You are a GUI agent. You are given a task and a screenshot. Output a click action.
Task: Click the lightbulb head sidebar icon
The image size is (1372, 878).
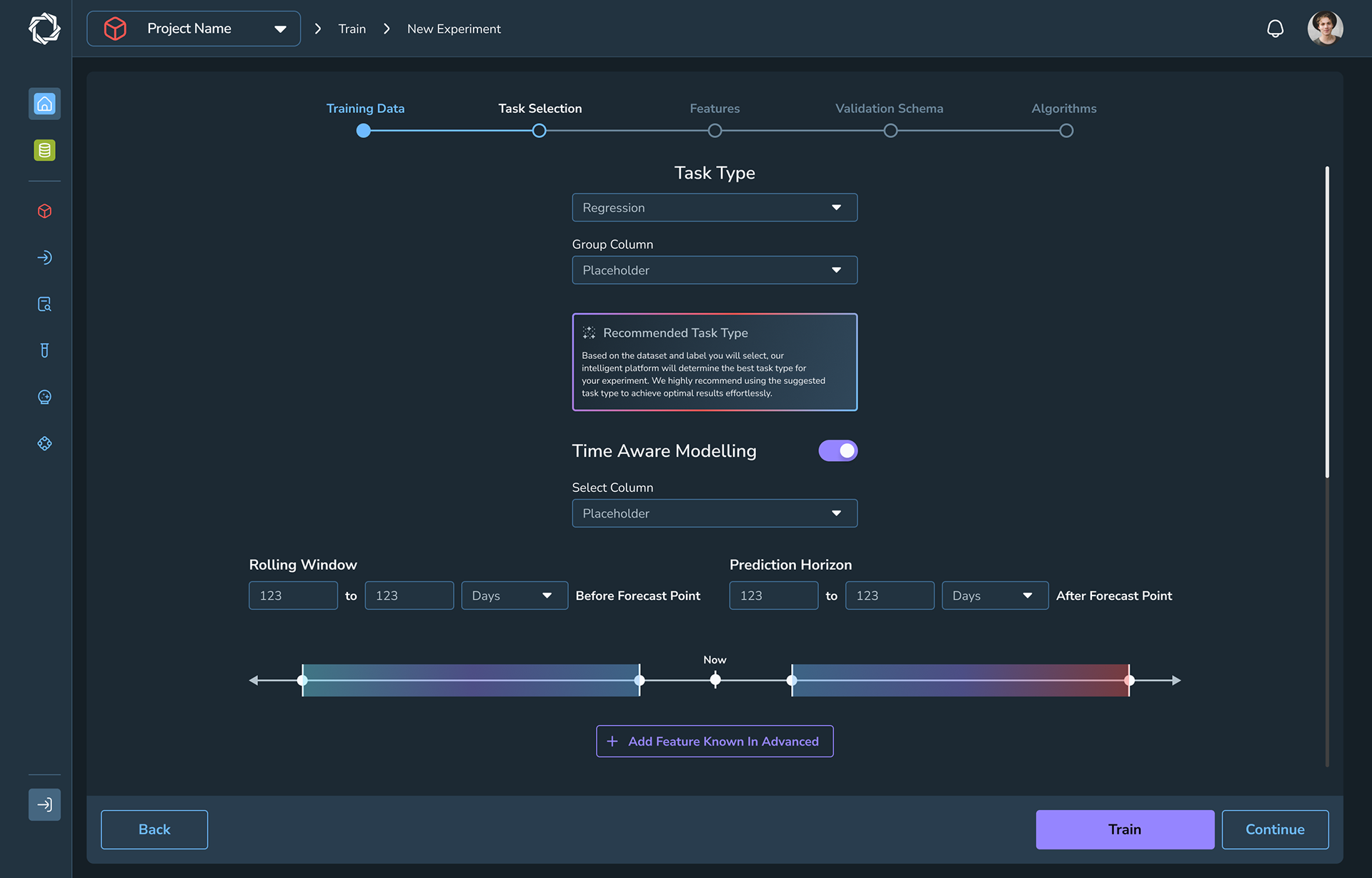[x=44, y=397]
